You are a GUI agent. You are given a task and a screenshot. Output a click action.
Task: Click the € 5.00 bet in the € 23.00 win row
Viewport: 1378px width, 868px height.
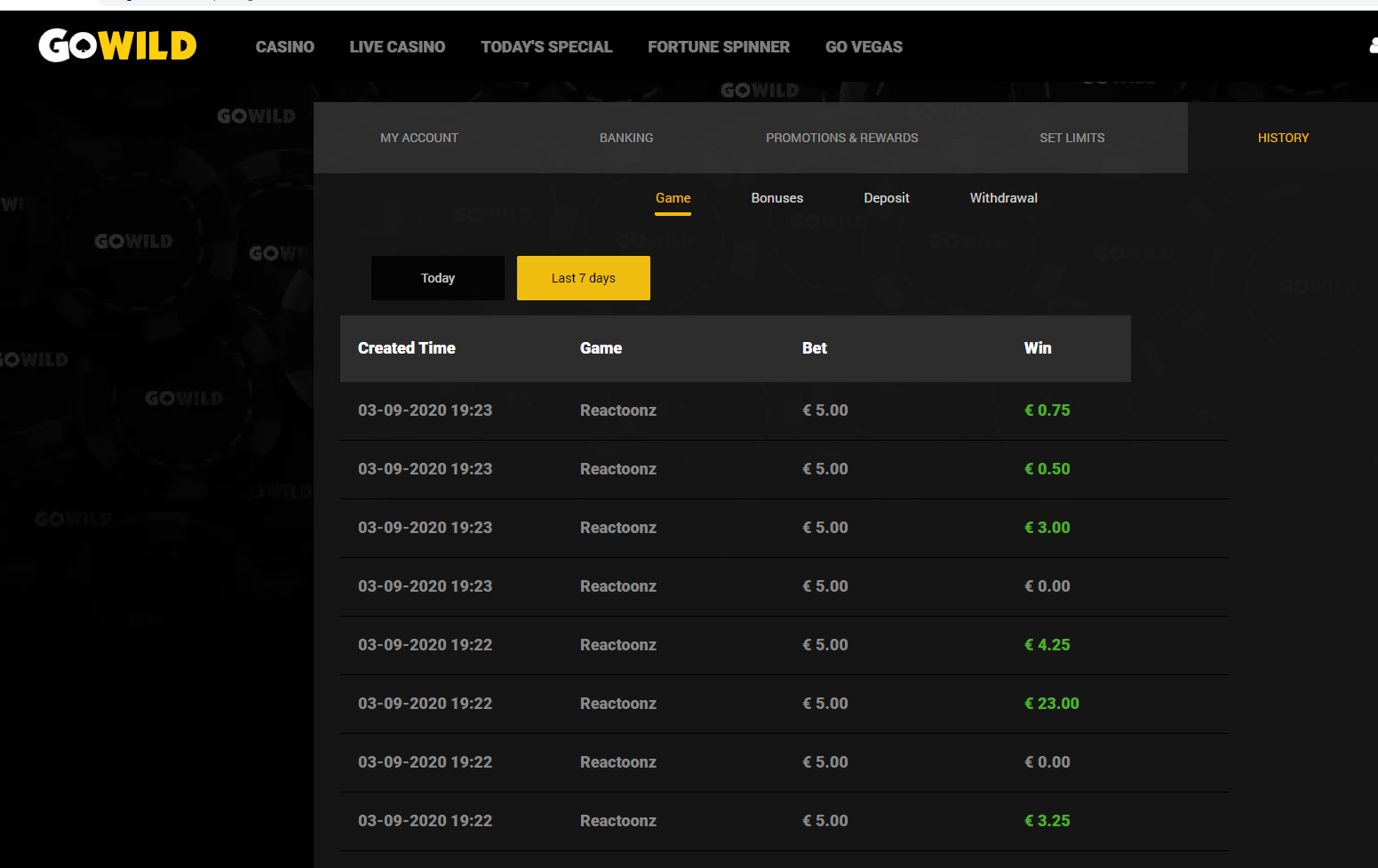point(825,704)
